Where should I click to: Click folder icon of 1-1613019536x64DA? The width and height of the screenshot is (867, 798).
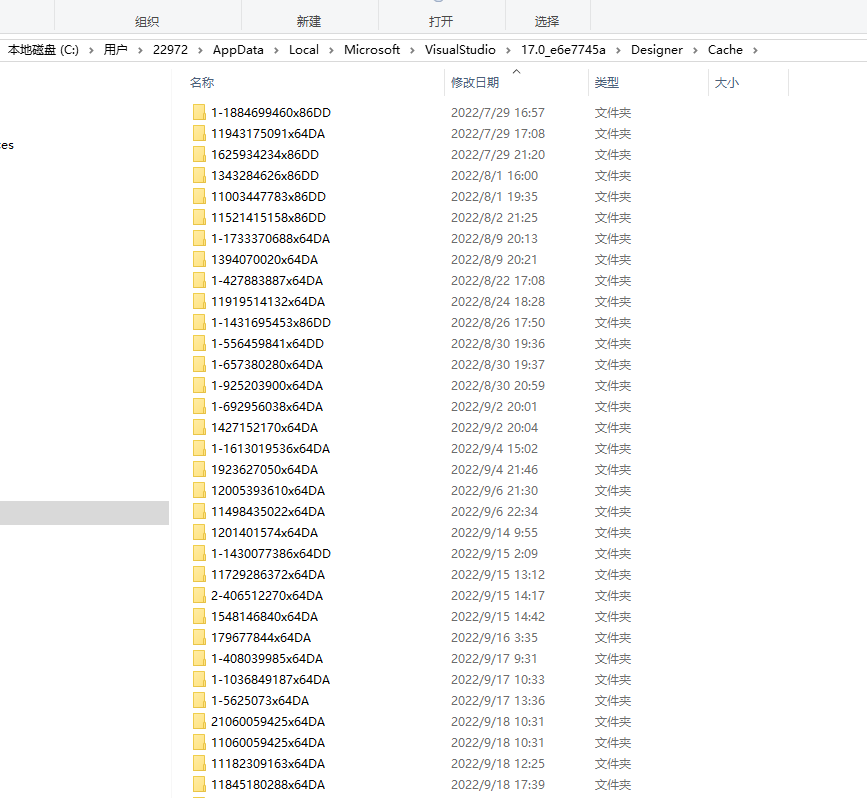[x=199, y=448]
